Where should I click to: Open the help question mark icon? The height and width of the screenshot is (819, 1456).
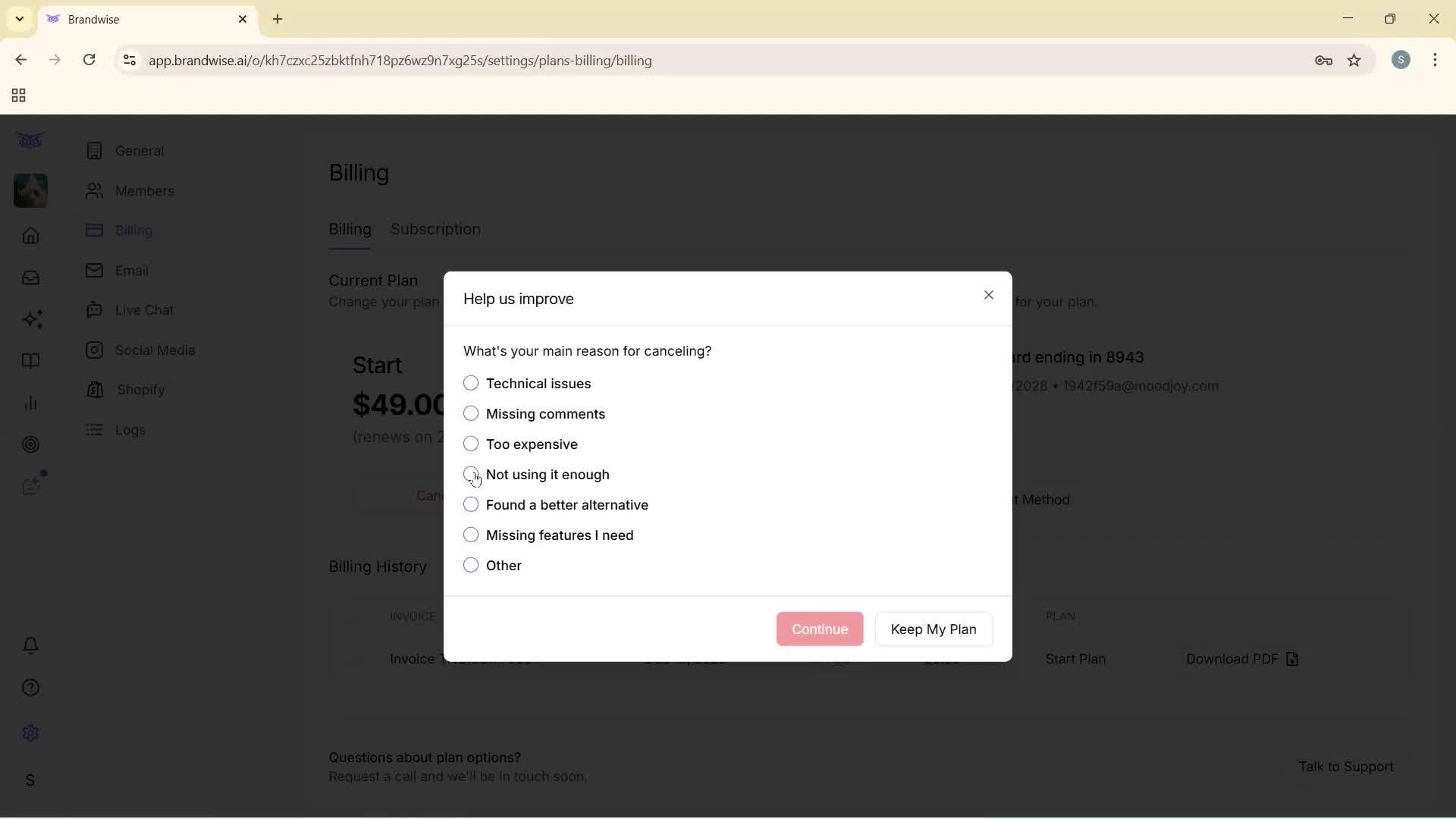click(30, 687)
